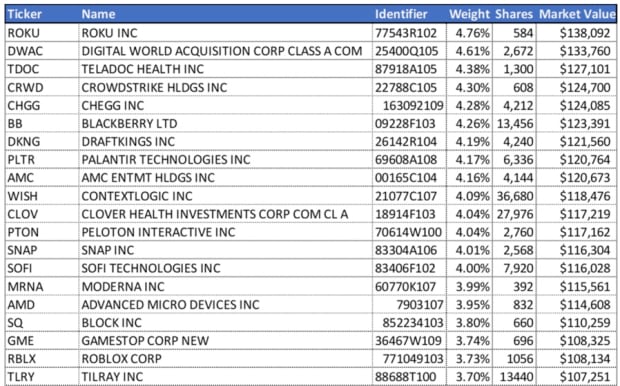Select identifier cell 22788C105
Image resolution: width=620 pixels, height=386 pixels.
click(x=409, y=87)
